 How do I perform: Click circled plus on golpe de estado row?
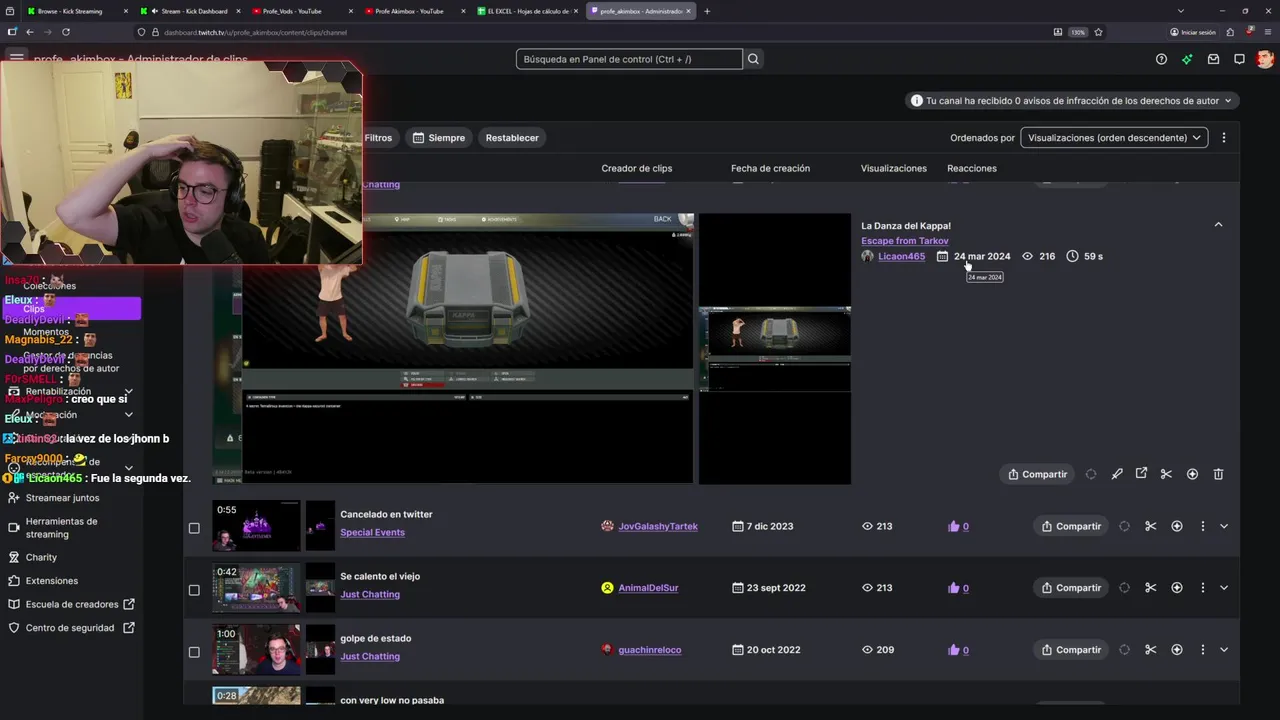pyautogui.click(x=1177, y=650)
